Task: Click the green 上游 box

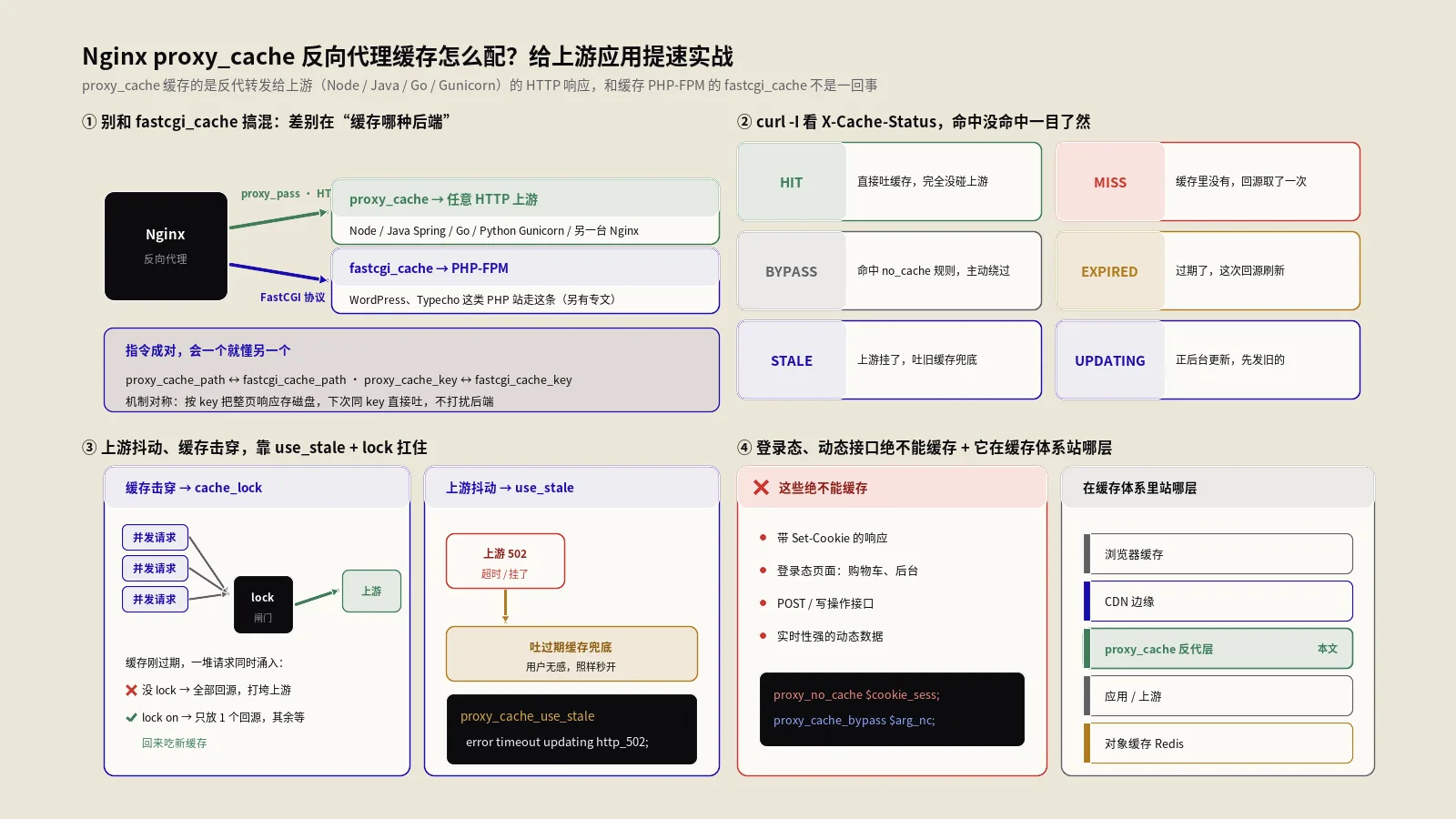Action: coord(371,591)
